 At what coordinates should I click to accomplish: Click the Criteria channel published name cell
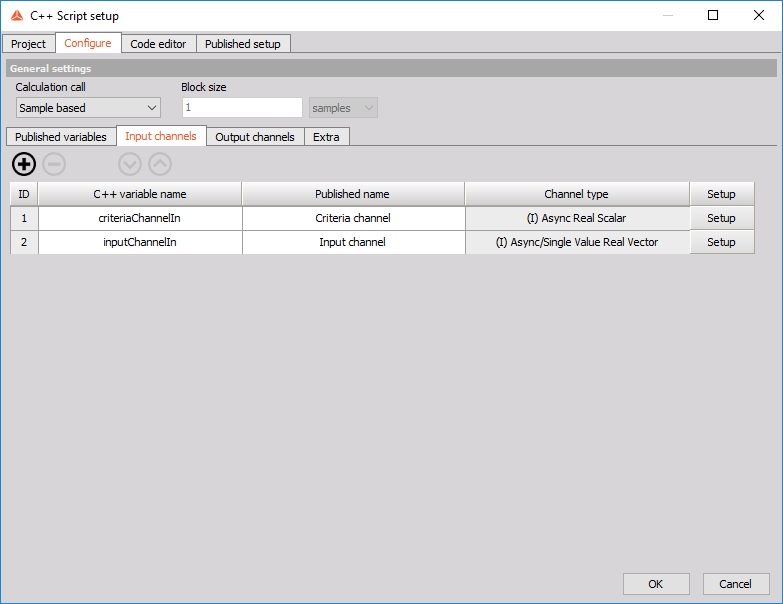(353, 218)
